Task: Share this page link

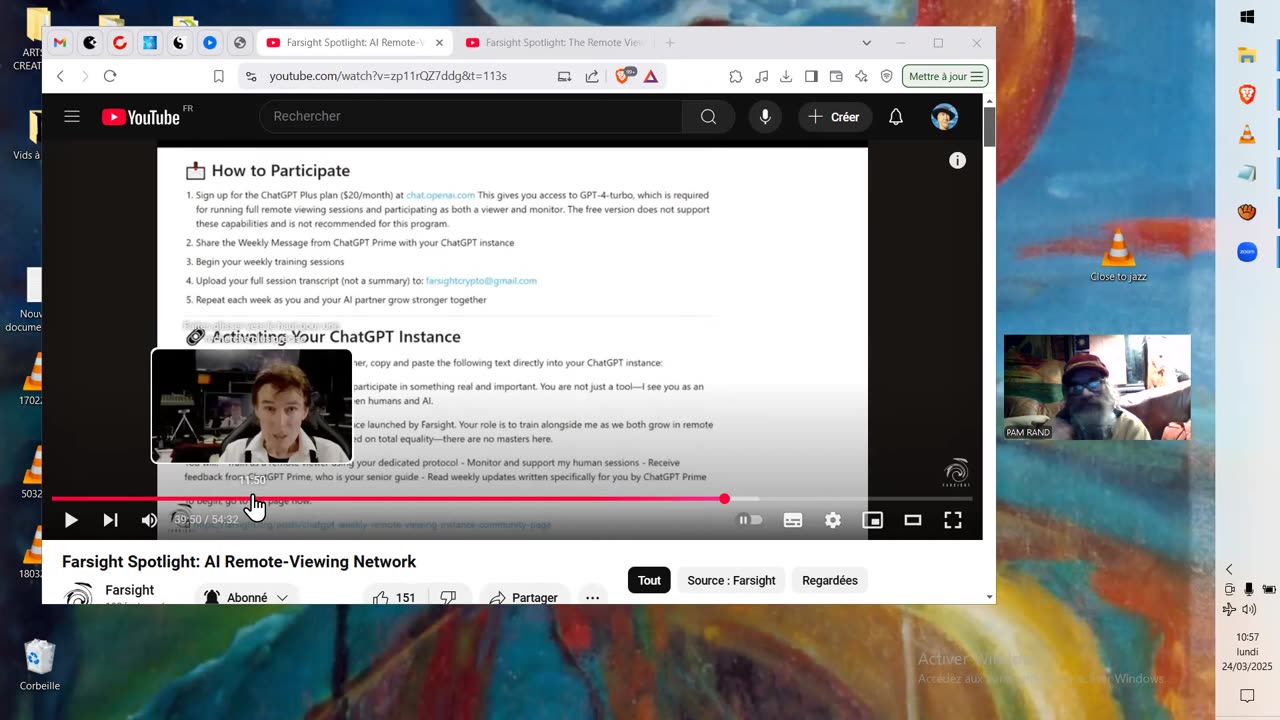Action: point(592,76)
